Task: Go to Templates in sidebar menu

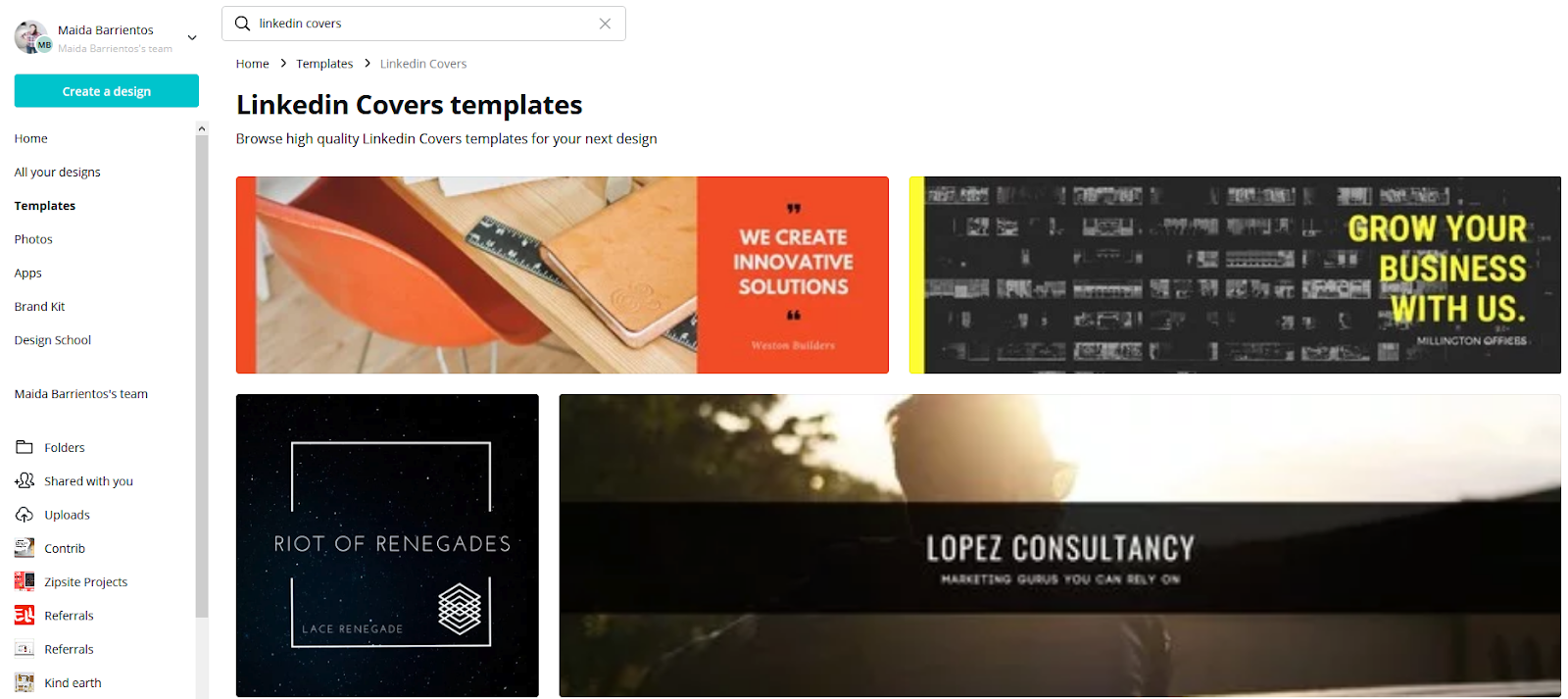Action: coord(45,206)
